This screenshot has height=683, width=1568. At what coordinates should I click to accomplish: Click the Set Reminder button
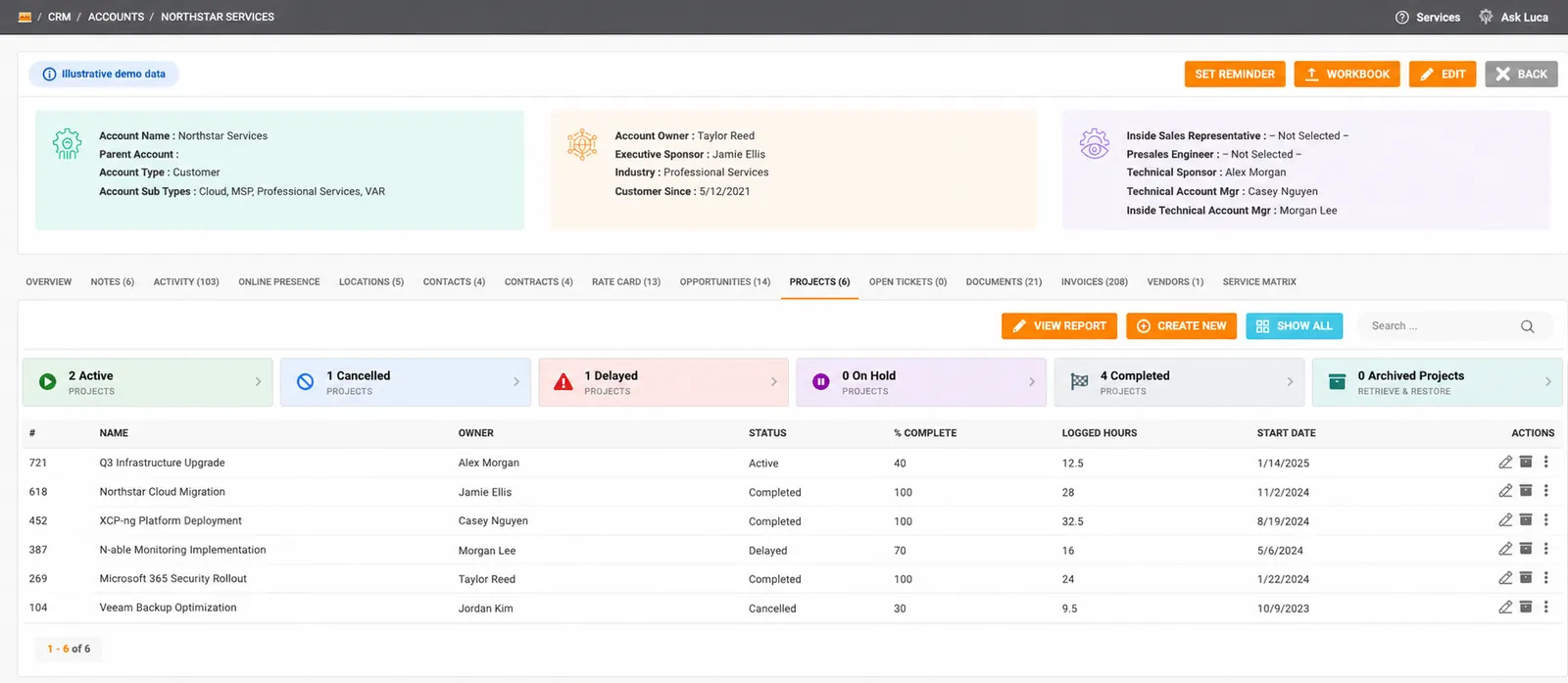point(1235,74)
